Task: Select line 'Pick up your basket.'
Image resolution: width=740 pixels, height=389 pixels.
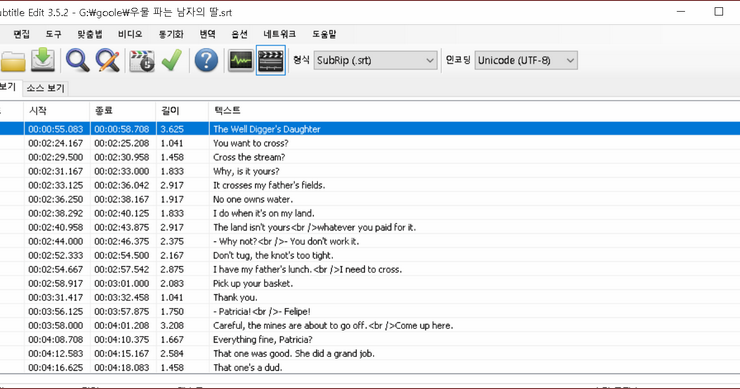Action: coord(370,283)
